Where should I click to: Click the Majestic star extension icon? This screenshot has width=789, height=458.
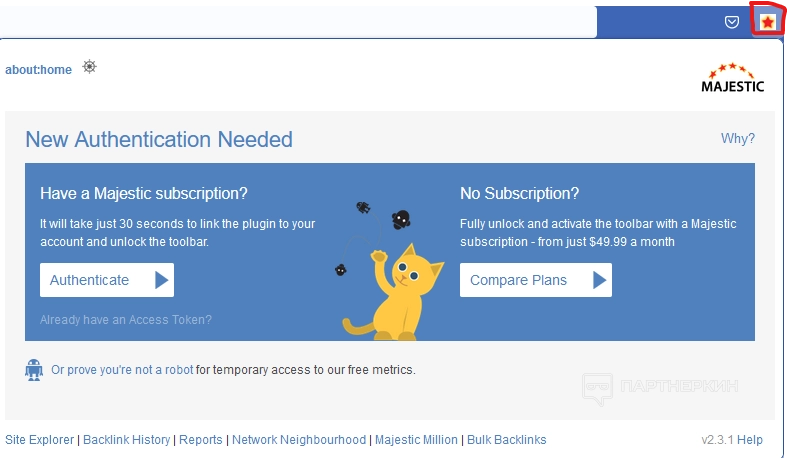point(767,22)
